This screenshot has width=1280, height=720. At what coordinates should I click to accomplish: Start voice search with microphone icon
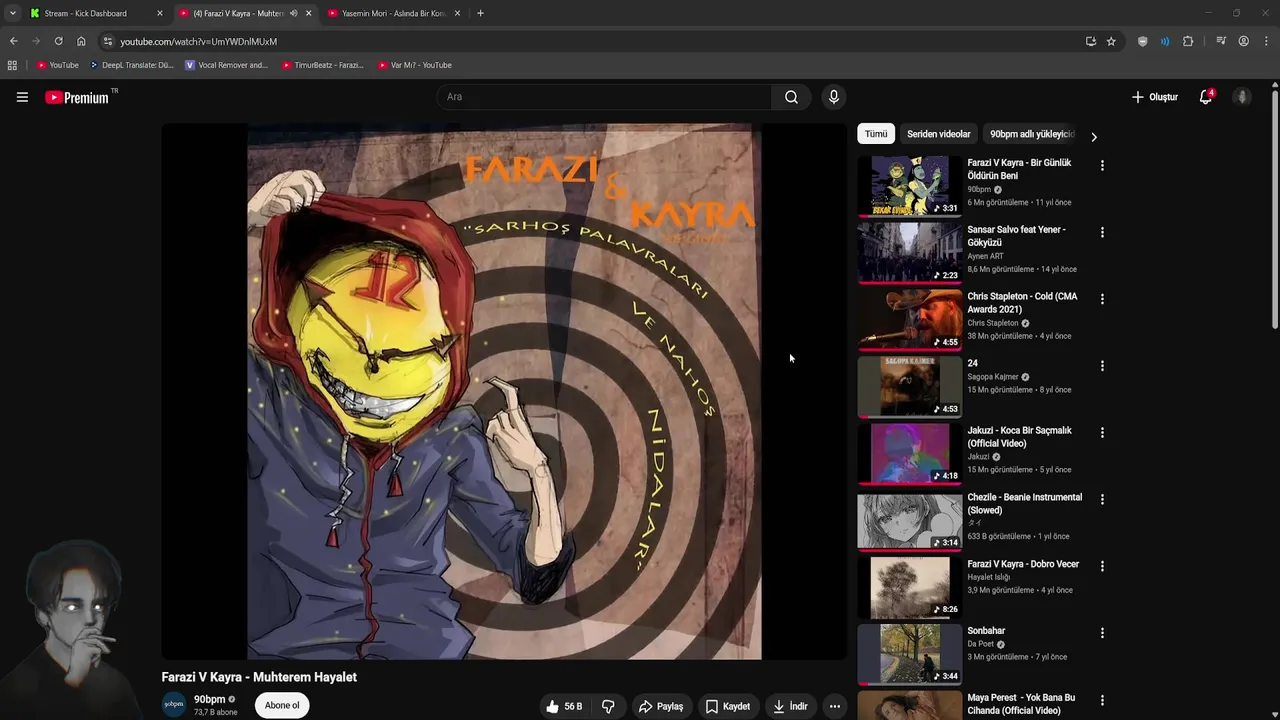pyautogui.click(x=833, y=97)
